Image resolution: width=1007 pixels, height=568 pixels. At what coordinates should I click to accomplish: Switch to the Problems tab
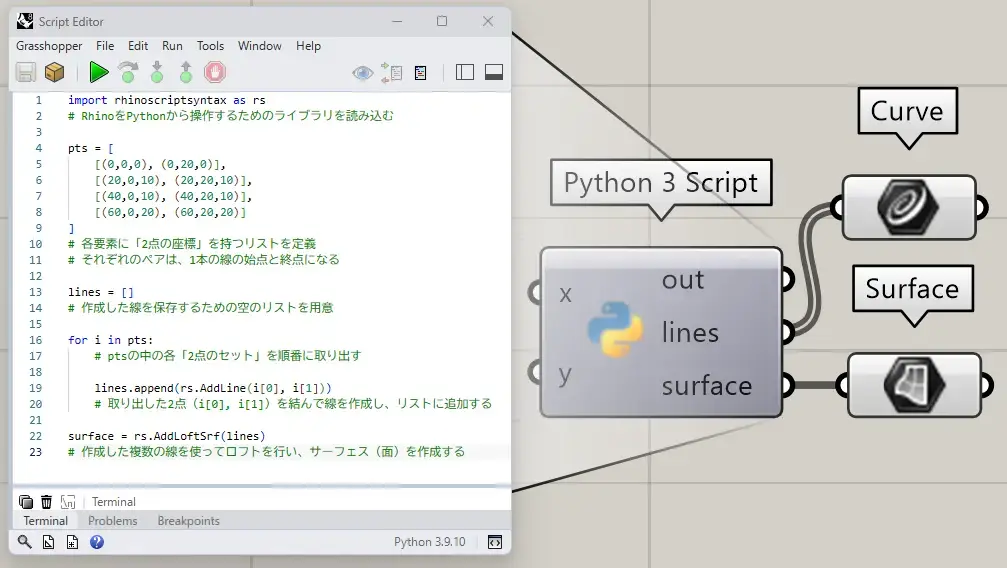[112, 521]
